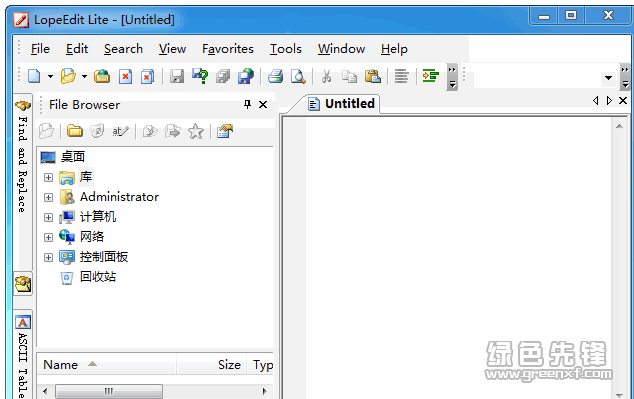
Task: Sort the file list by Name column
Action: tap(106, 365)
